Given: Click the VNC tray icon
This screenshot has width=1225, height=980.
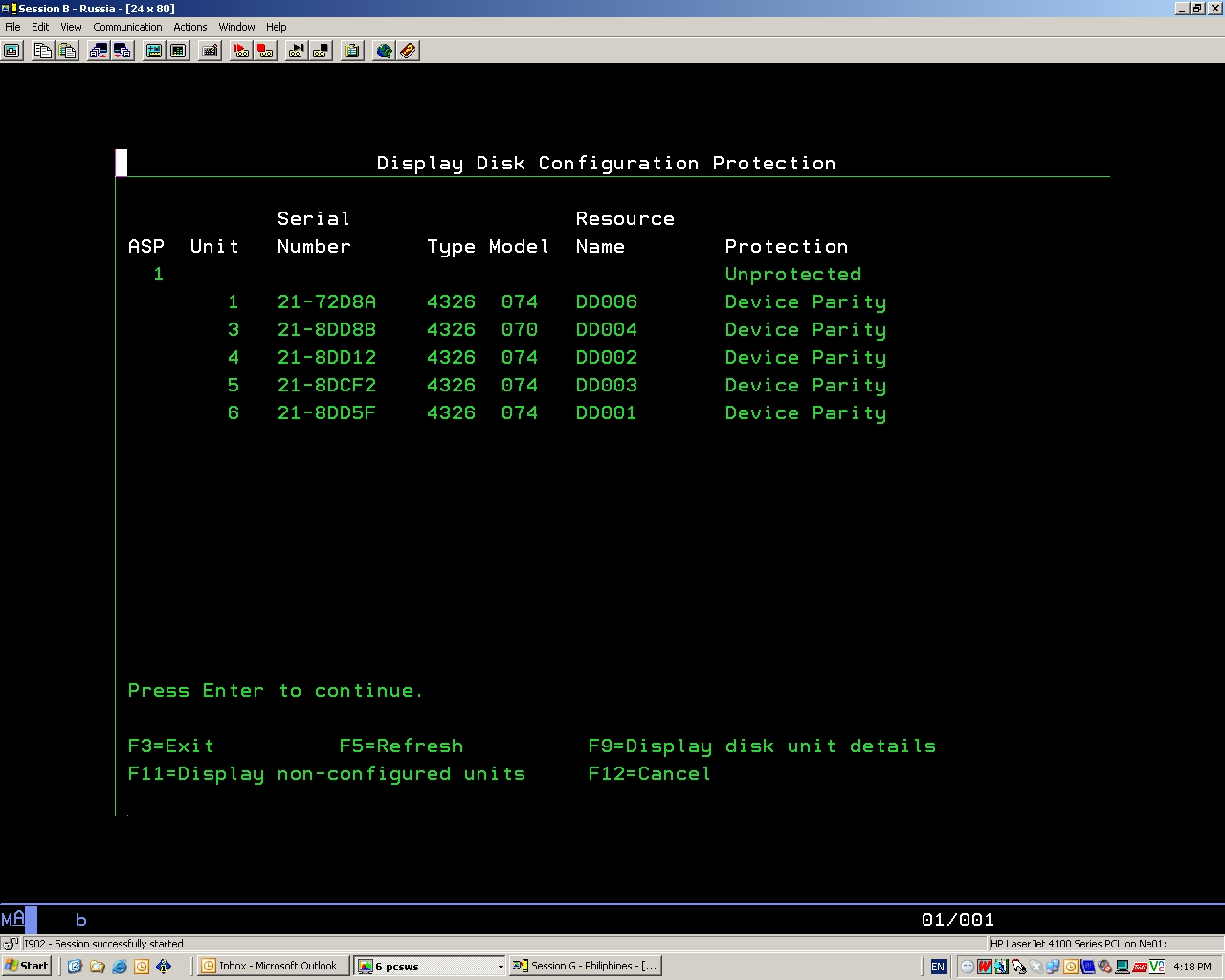Looking at the screenshot, I should pyautogui.click(x=1157, y=967).
